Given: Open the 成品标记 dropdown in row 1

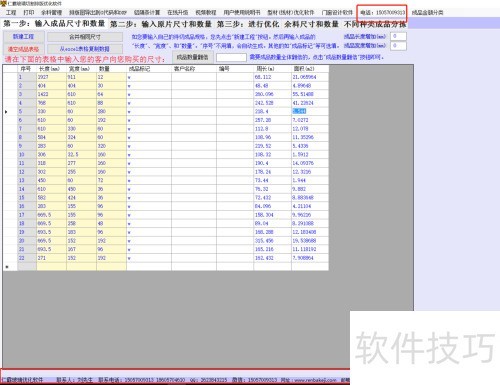Looking at the screenshot, I should point(129,77).
